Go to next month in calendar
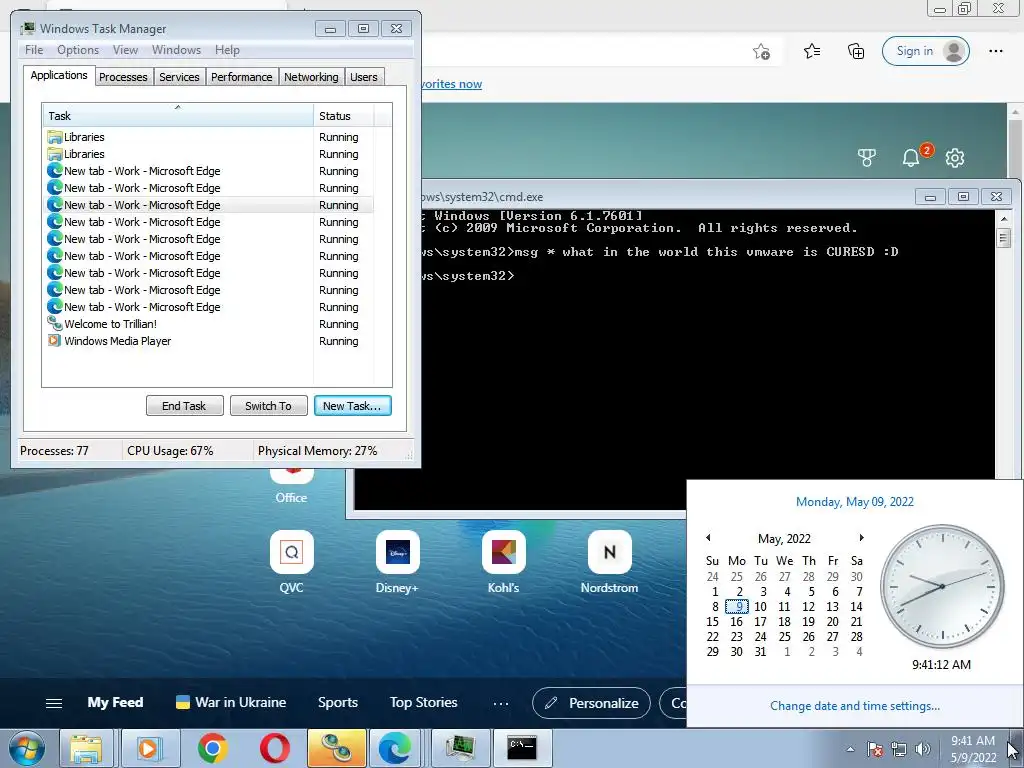This screenshot has width=1024, height=768. 861,538
